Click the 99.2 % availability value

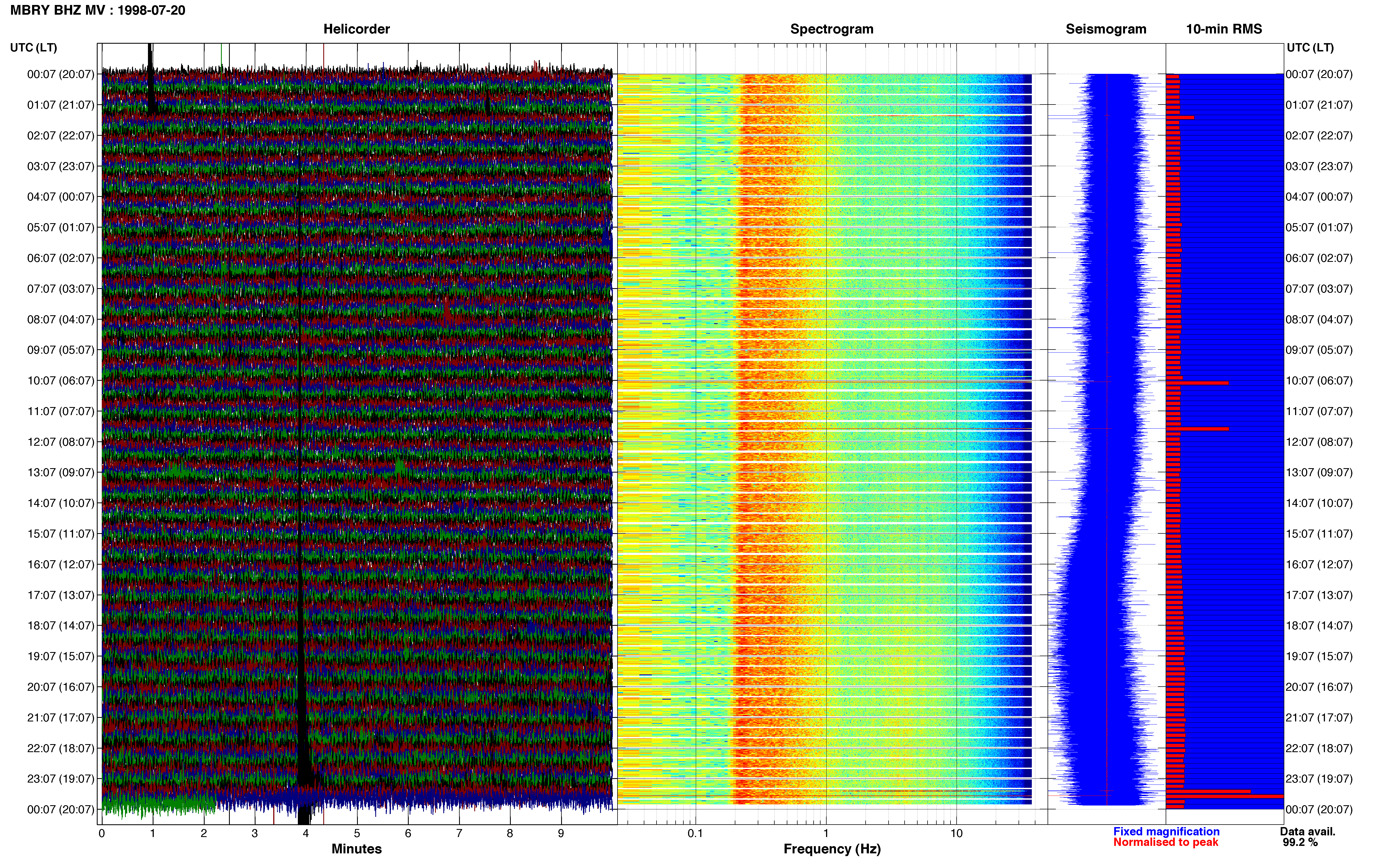[x=1300, y=842]
